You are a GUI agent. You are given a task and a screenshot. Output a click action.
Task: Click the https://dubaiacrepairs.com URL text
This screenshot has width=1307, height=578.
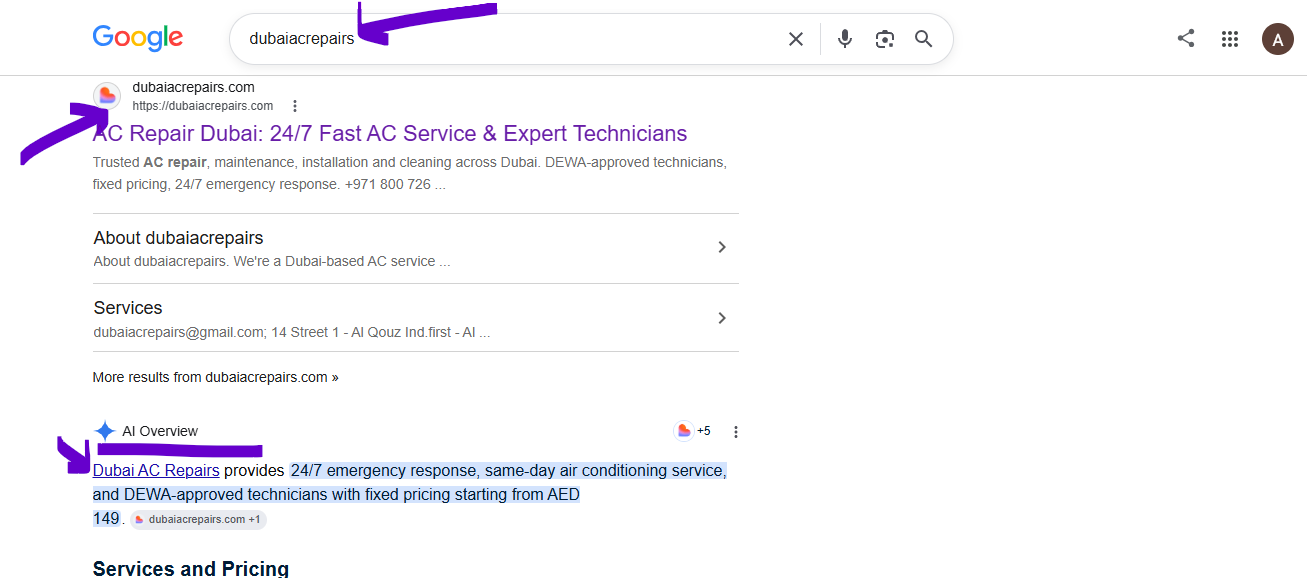point(203,106)
